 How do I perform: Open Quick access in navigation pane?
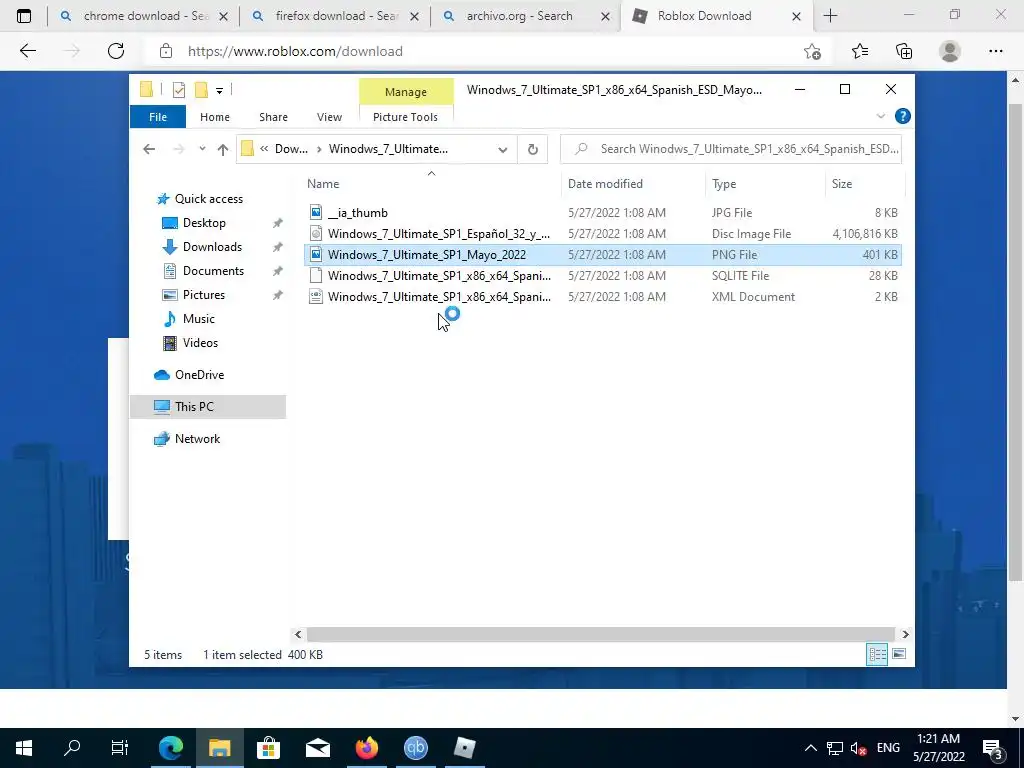[x=208, y=199]
